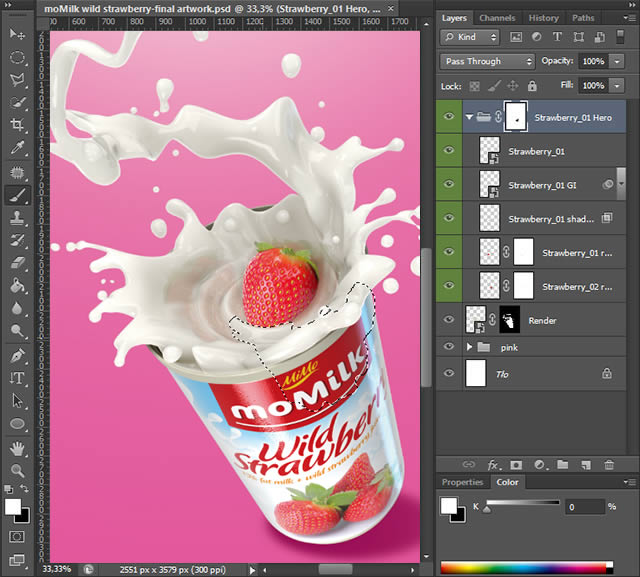Select the Clone Stamp tool
640x577 pixels.
pyautogui.click(x=17, y=217)
